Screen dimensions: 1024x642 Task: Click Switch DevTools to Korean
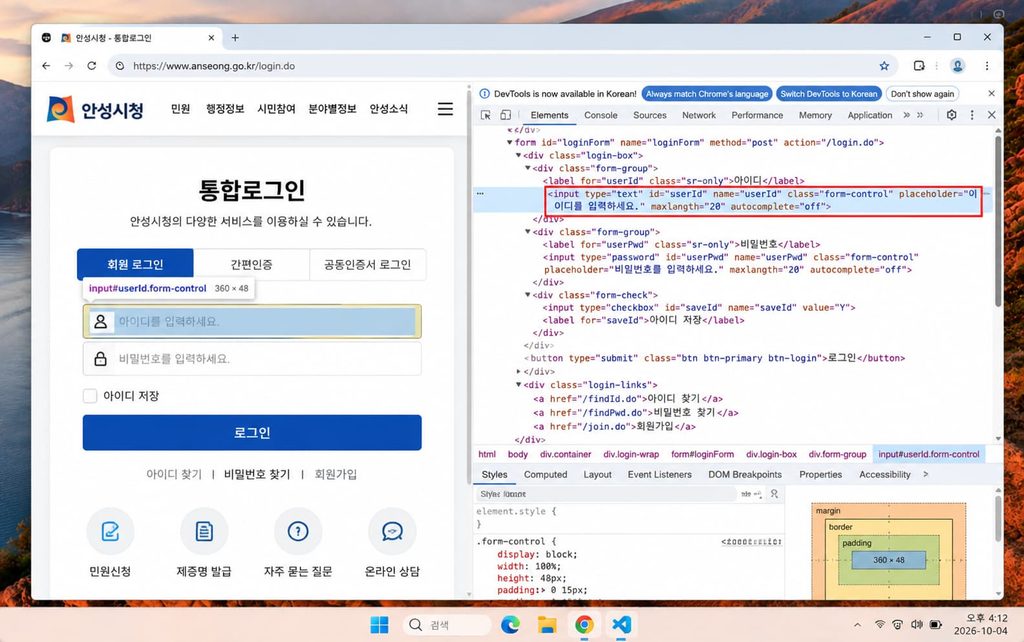pyautogui.click(x=829, y=94)
